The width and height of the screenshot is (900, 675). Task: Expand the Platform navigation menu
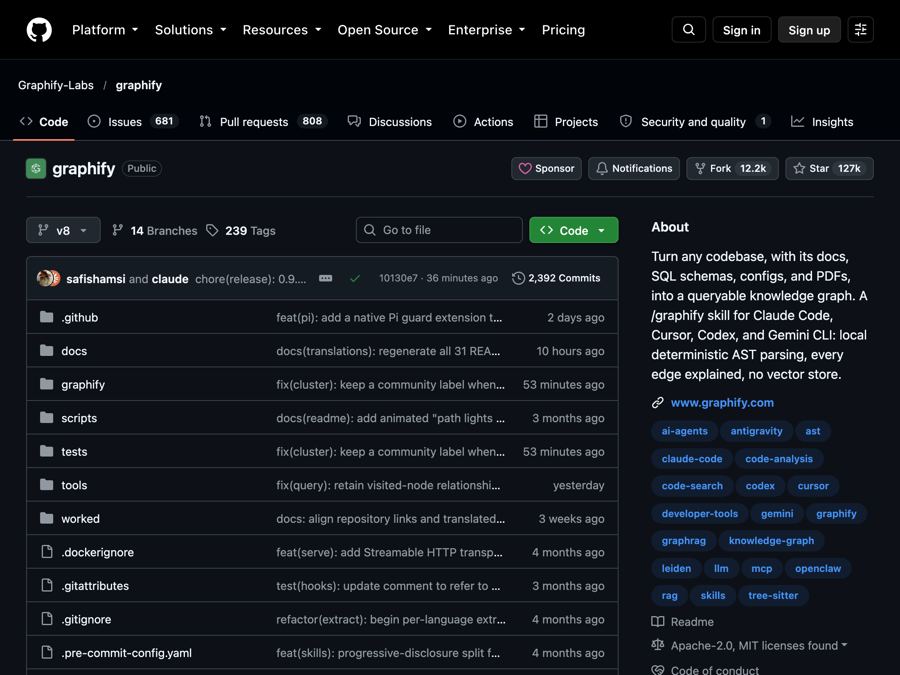coord(105,30)
